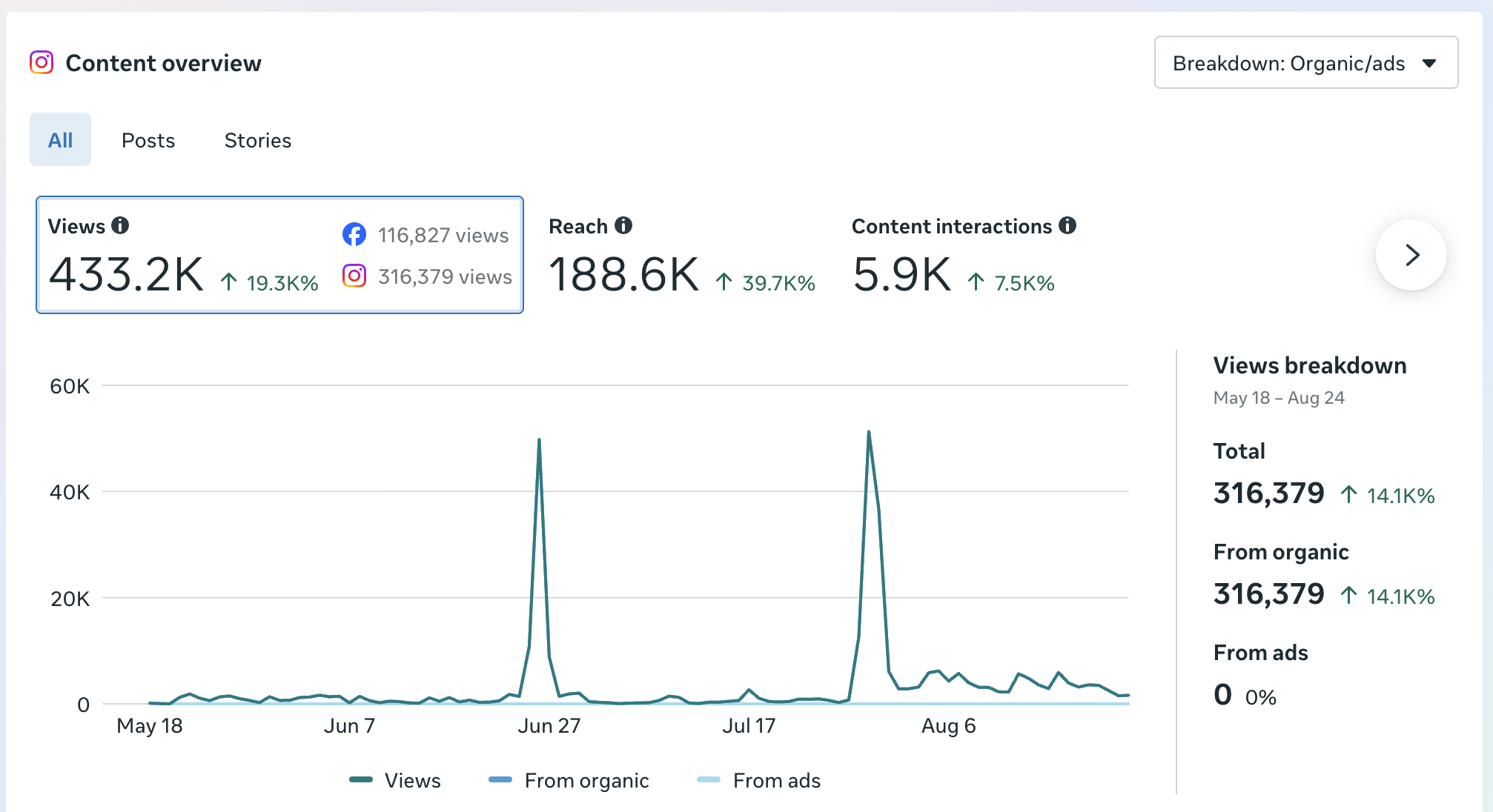Viewport: 1493px width, 812px height.
Task: Click the Aug 6 axis label
Action: coord(948,725)
